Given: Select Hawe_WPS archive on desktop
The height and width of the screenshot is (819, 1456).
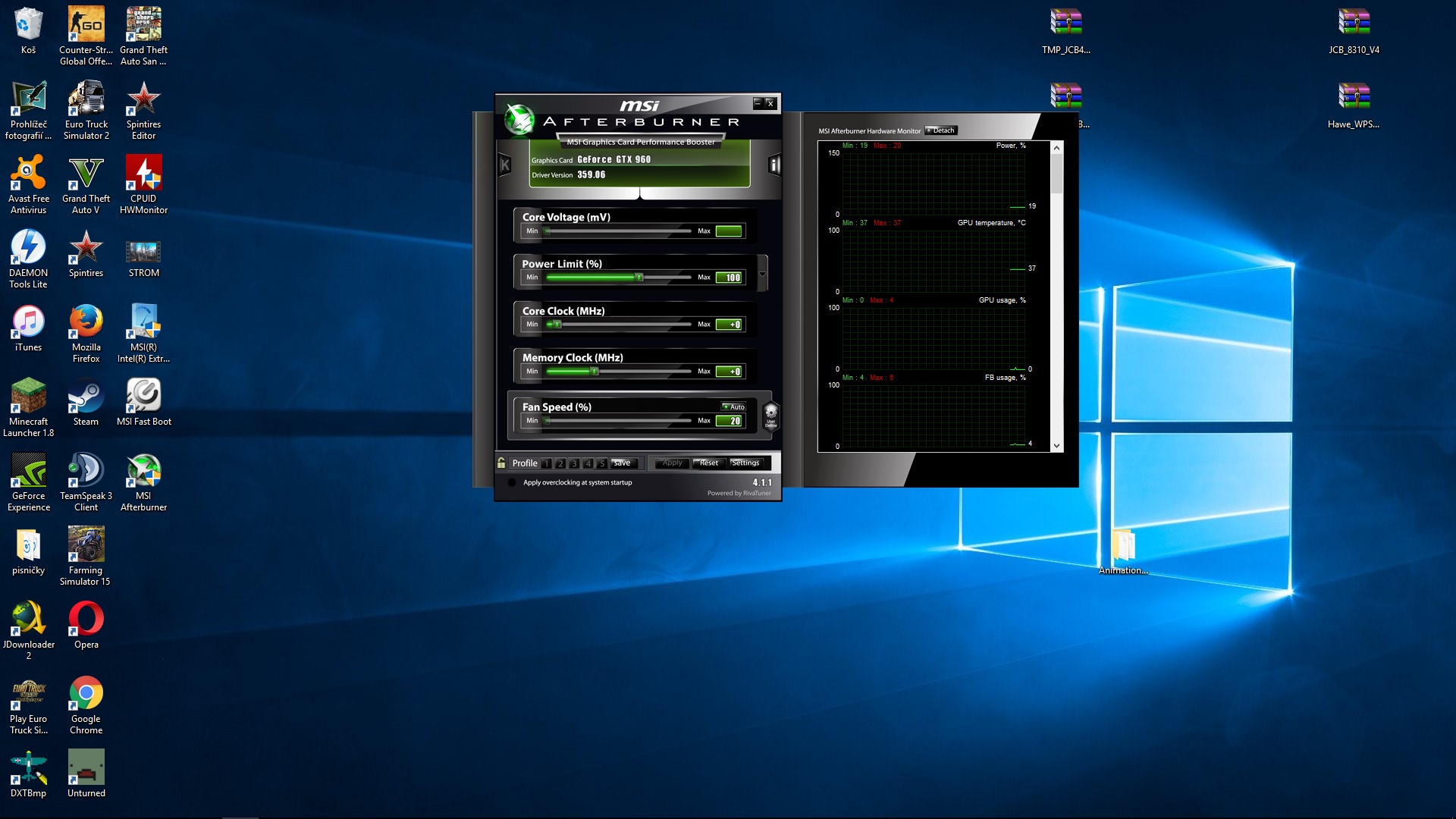Looking at the screenshot, I should tap(1354, 105).
